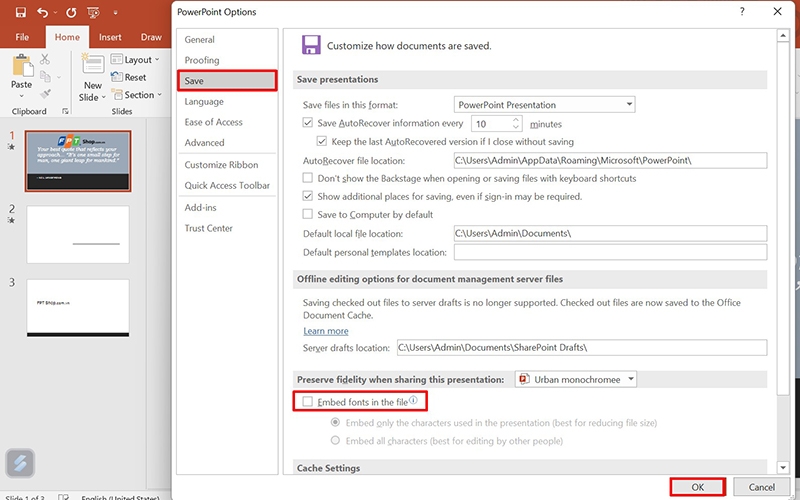Click the floating overlay icon at bottom-left
This screenshot has width=800, height=500.
20,463
